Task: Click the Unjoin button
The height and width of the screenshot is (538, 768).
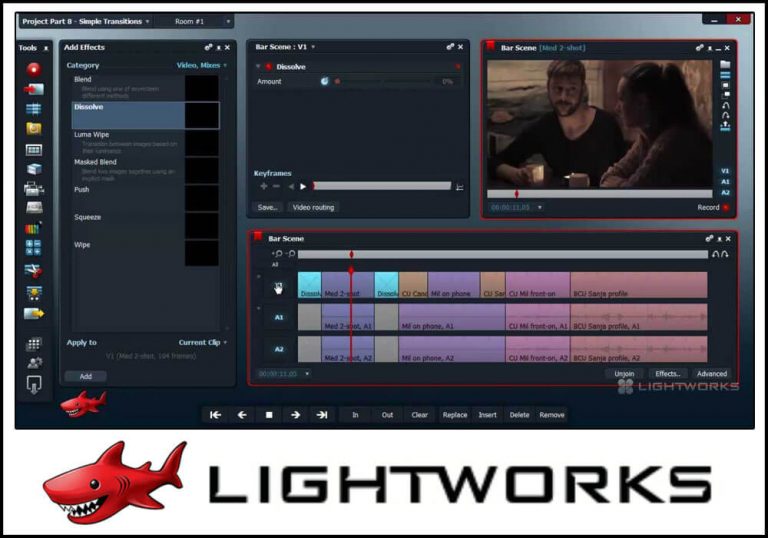Action: coord(624,374)
